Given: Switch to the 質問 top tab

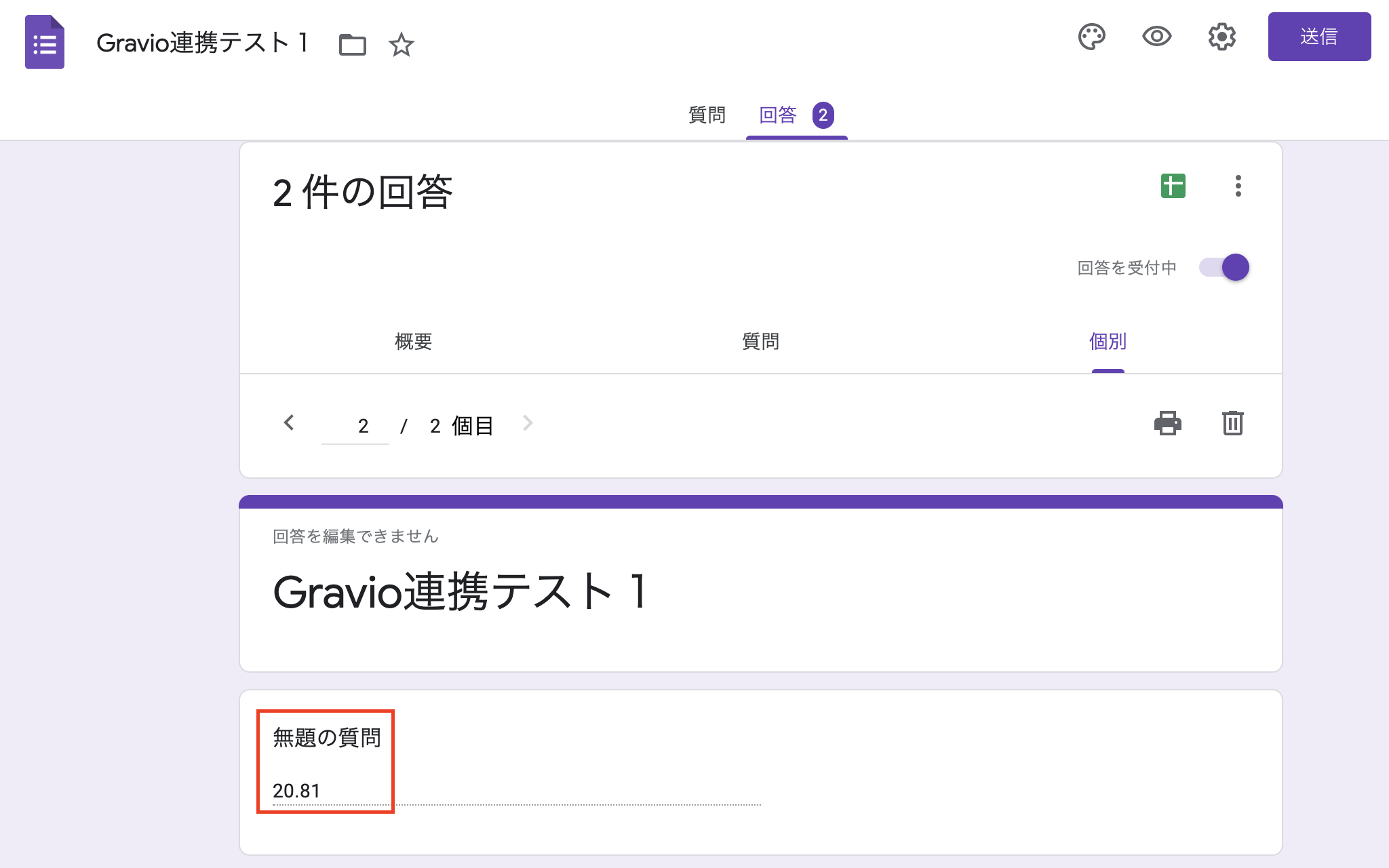Looking at the screenshot, I should click(707, 115).
